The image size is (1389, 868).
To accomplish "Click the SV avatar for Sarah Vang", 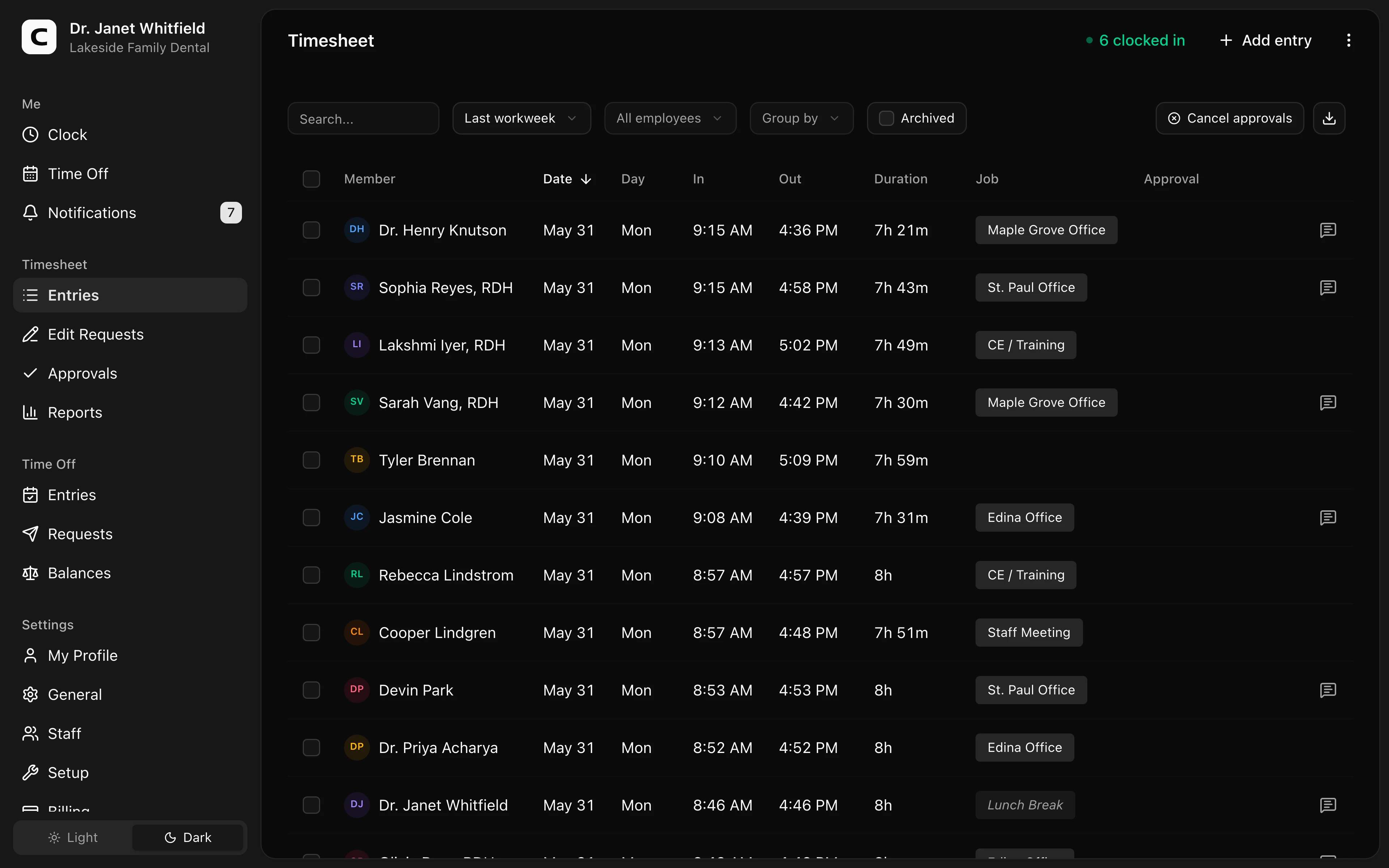I will [356, 402].
